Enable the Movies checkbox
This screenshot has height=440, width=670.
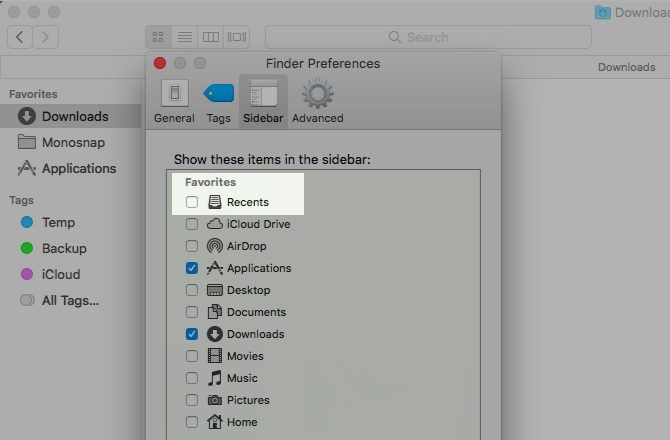[192, 356]
